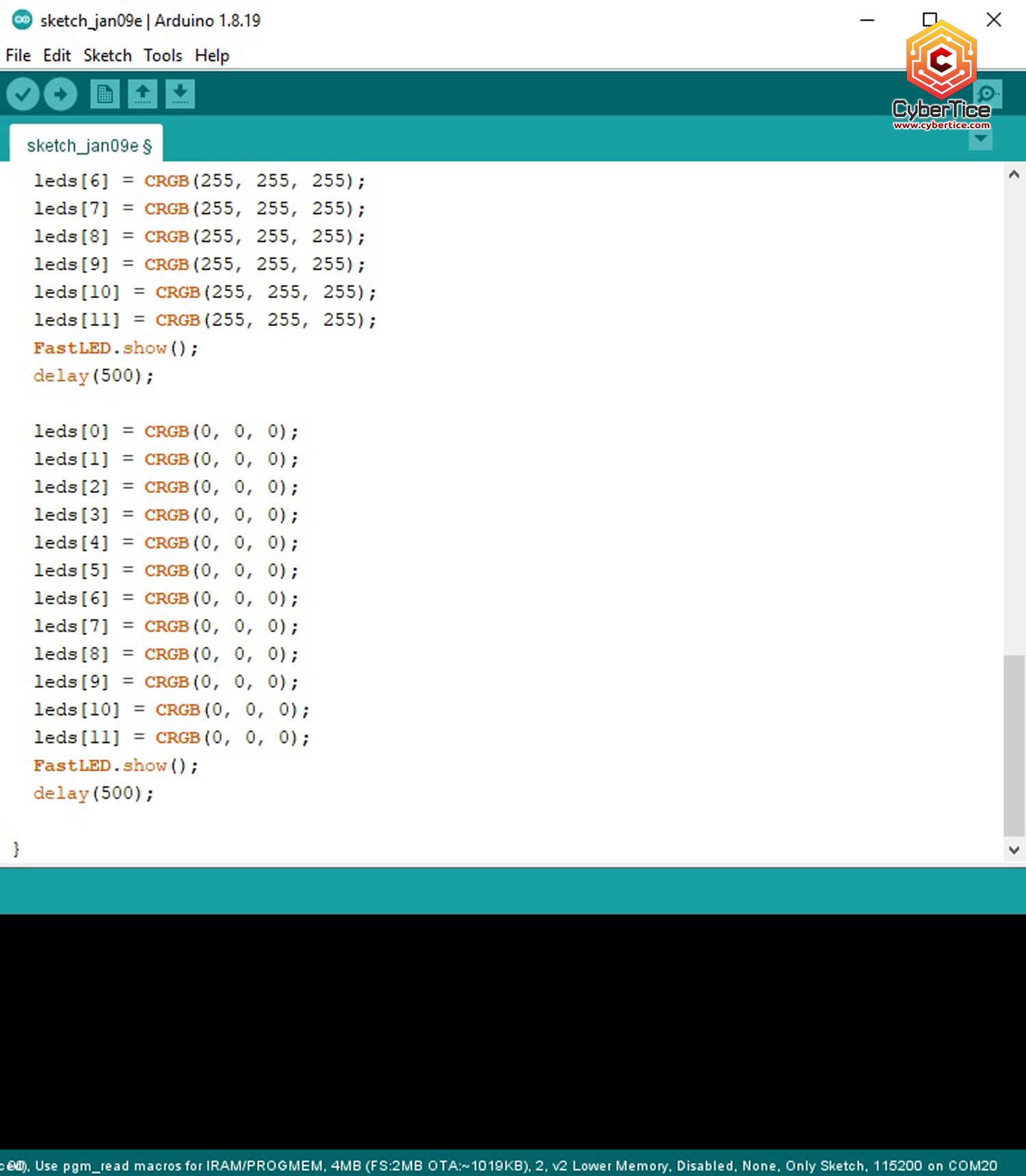This screenshot has width=1026, height=1176.
Task: Open the Sketch menu
Action: click(107, 55)
